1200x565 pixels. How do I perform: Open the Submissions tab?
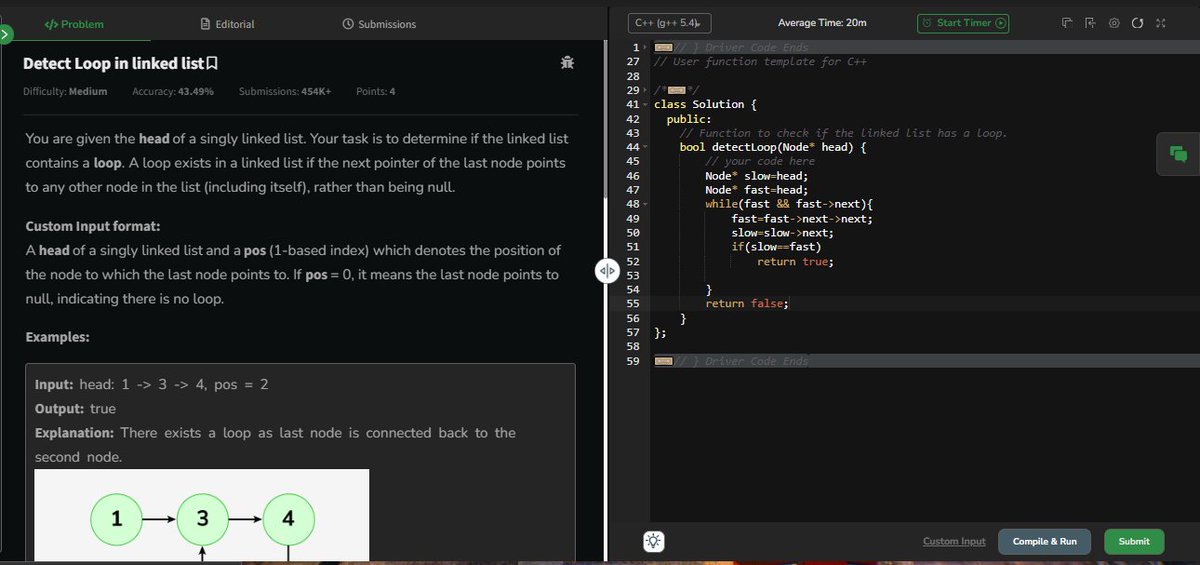(379, 23)
